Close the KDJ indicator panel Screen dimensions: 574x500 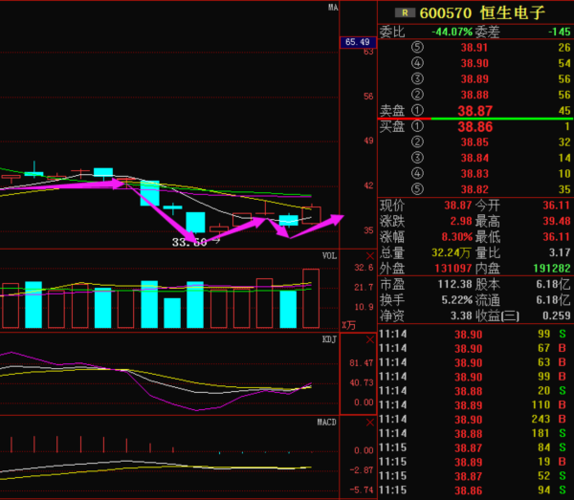coord(370,340)
